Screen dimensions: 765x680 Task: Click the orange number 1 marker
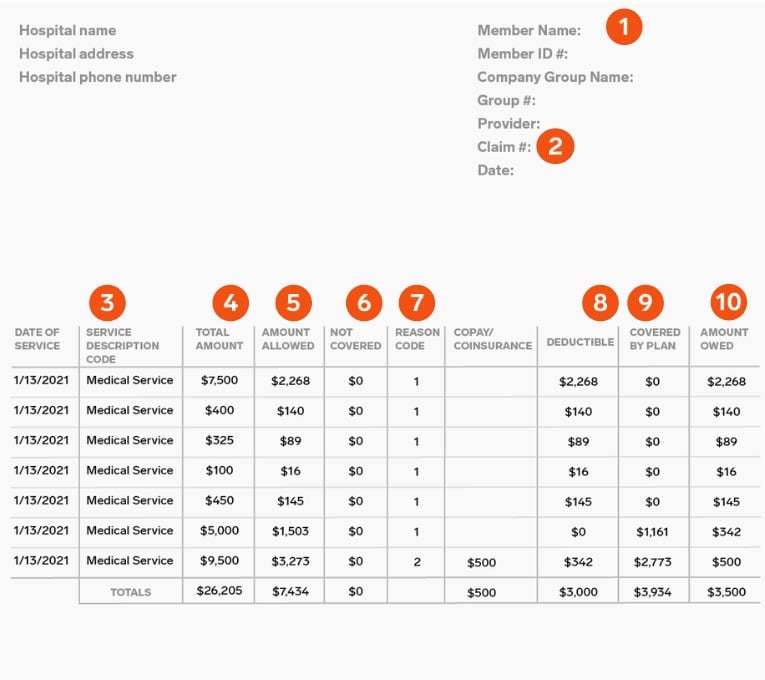(624, 27)
